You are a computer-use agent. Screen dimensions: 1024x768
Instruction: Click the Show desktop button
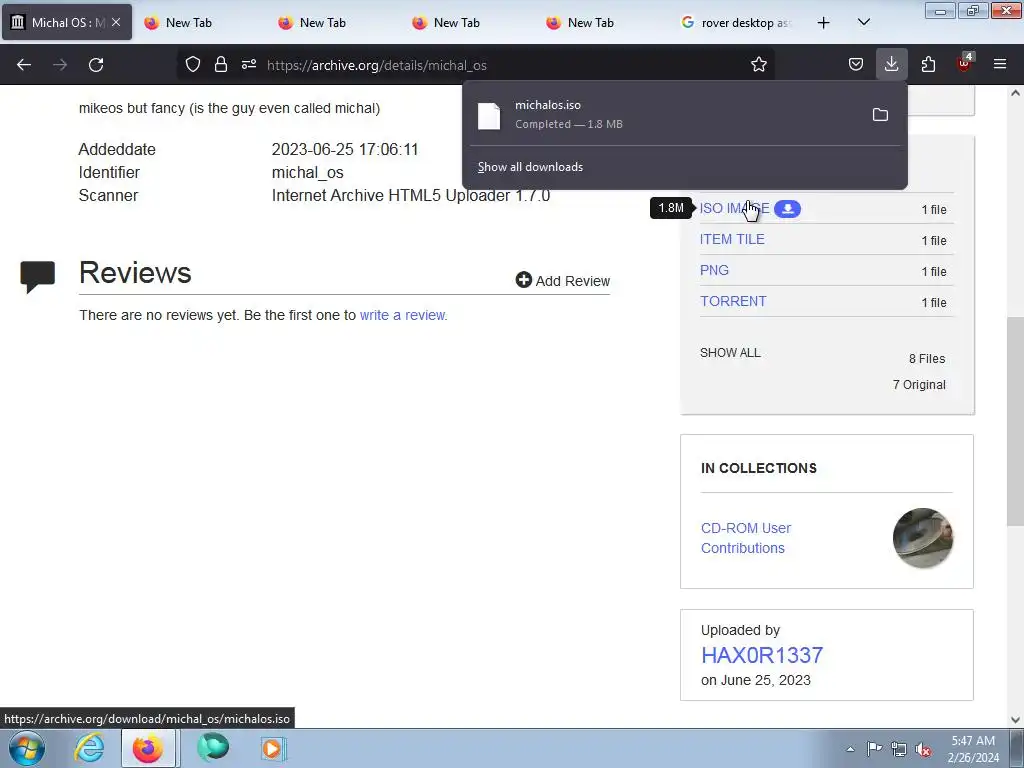point(1017,749)
